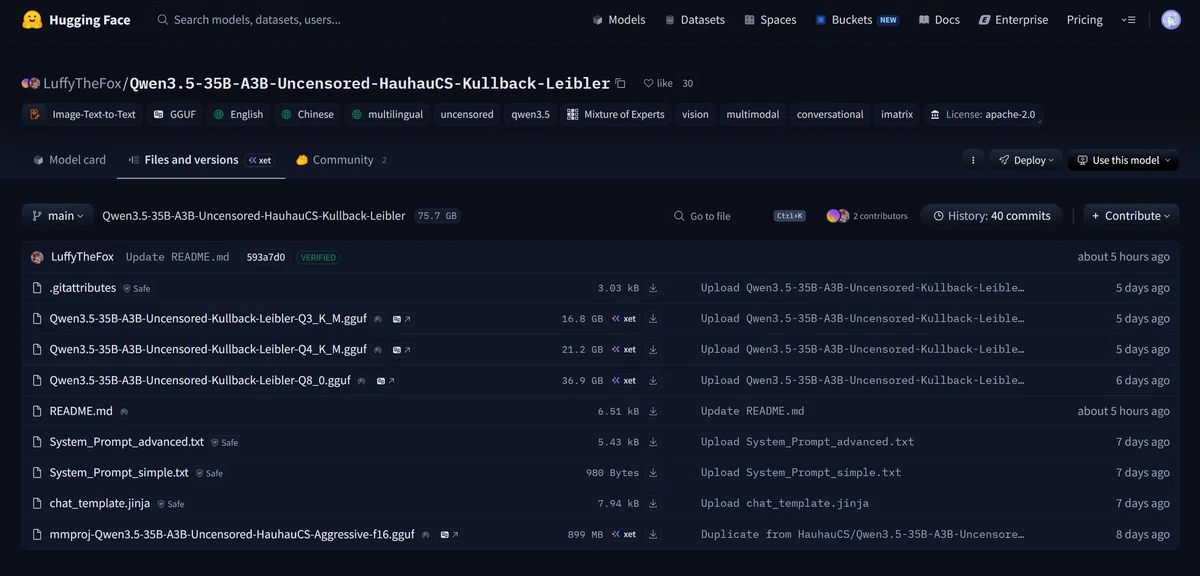Viewport: 1200px width, 576px height.
Task: Open Buckets in top navigation
Action: pos(856,20)
